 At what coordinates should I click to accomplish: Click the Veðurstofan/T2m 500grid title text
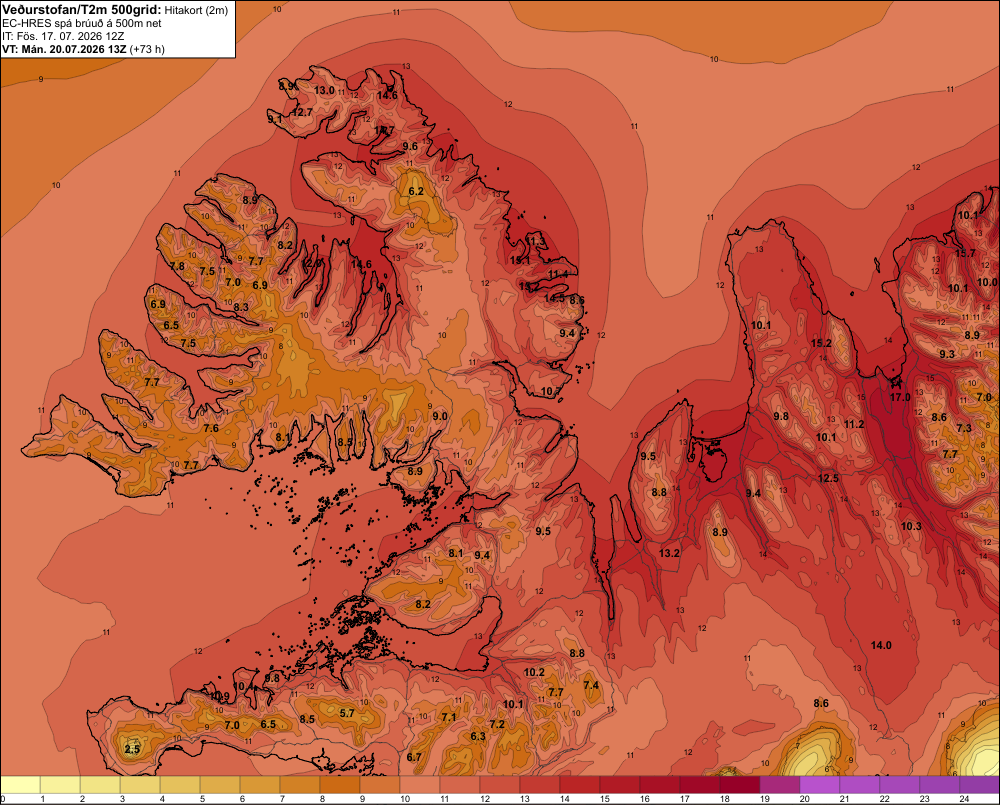[x=81, y=10]
